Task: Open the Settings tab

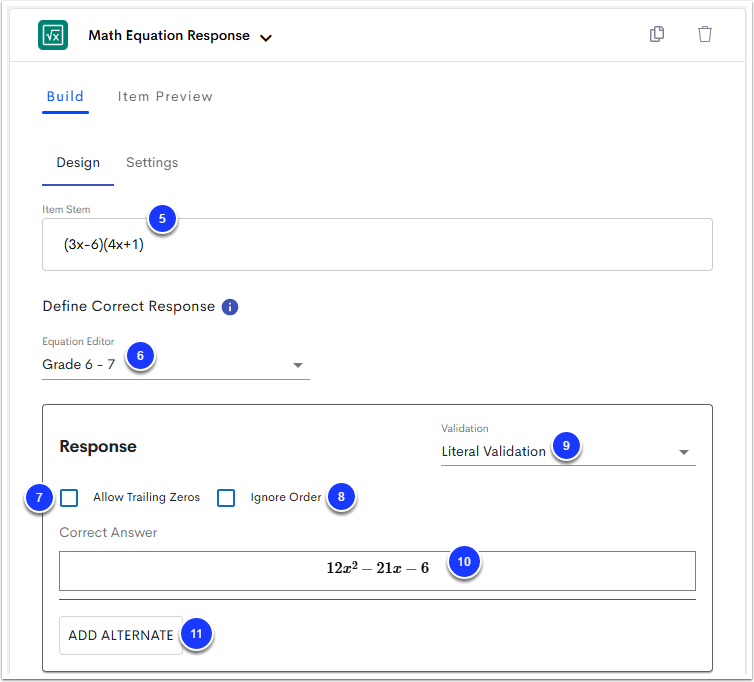Action: click(152, 163)
